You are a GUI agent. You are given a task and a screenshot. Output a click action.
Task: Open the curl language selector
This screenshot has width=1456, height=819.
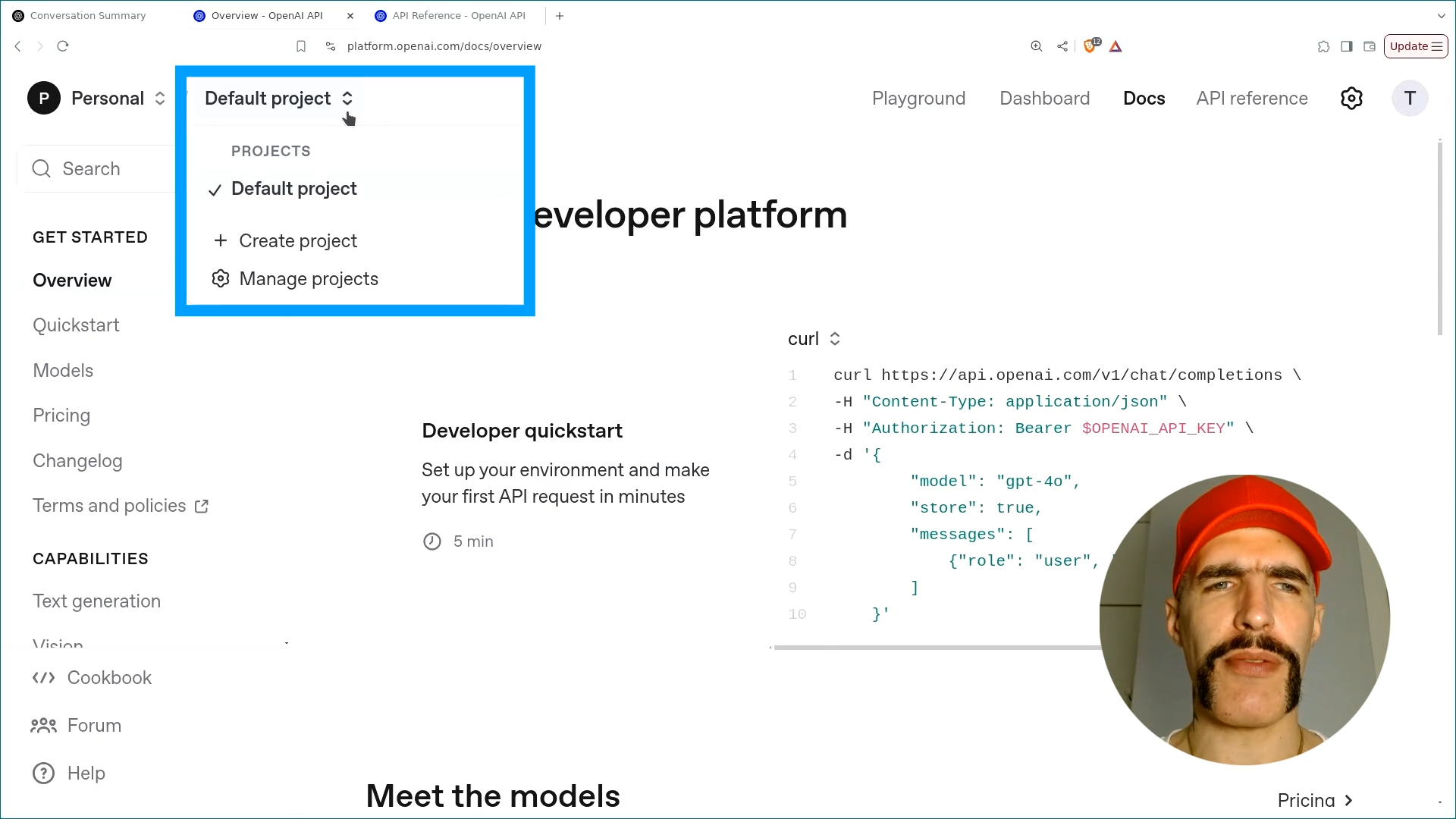point(814,339)
